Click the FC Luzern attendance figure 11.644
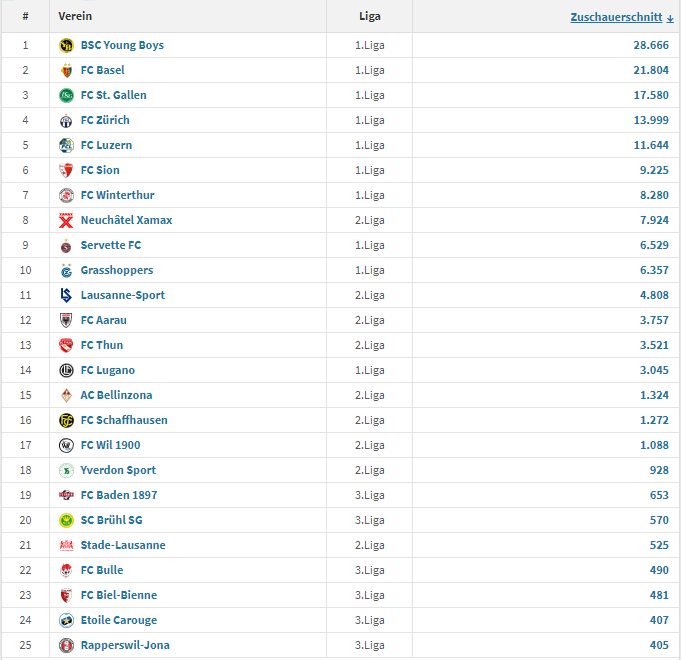Image resolution: width=681 pixels, height=660 pixels. tap(651, 145)
